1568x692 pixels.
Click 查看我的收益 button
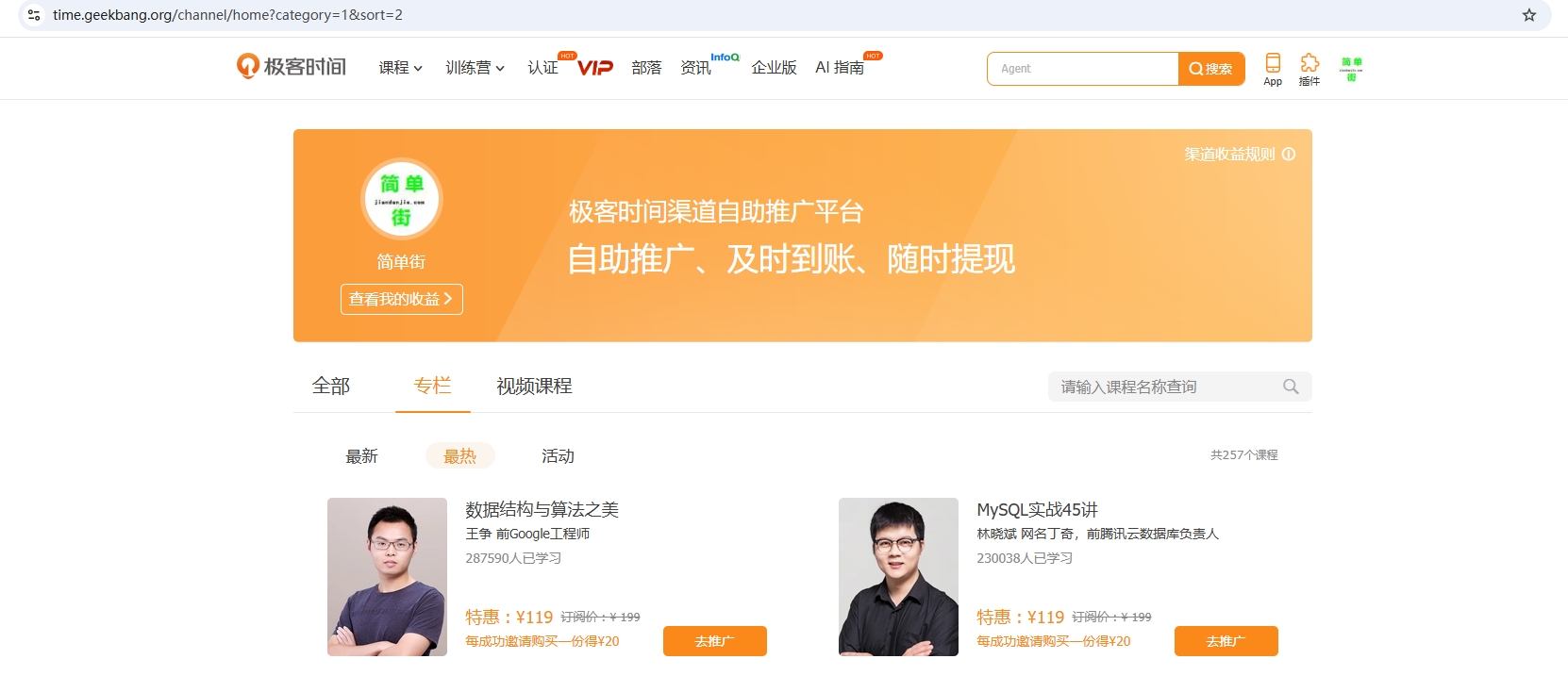tap(402, 299)
